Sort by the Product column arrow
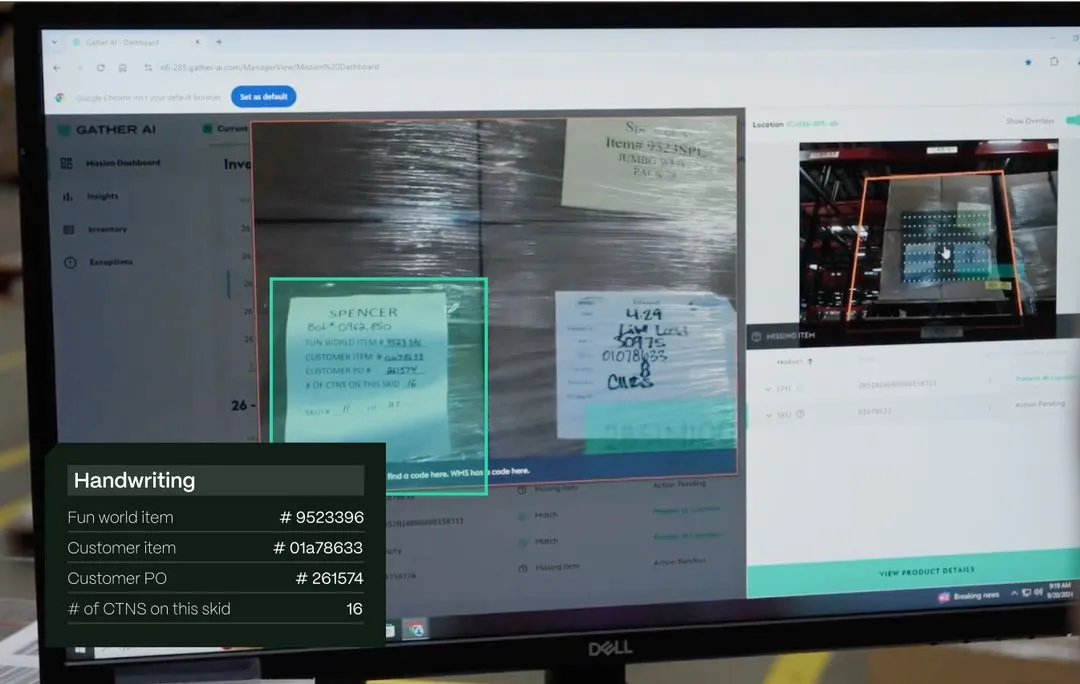 click(x=810, y=361)
